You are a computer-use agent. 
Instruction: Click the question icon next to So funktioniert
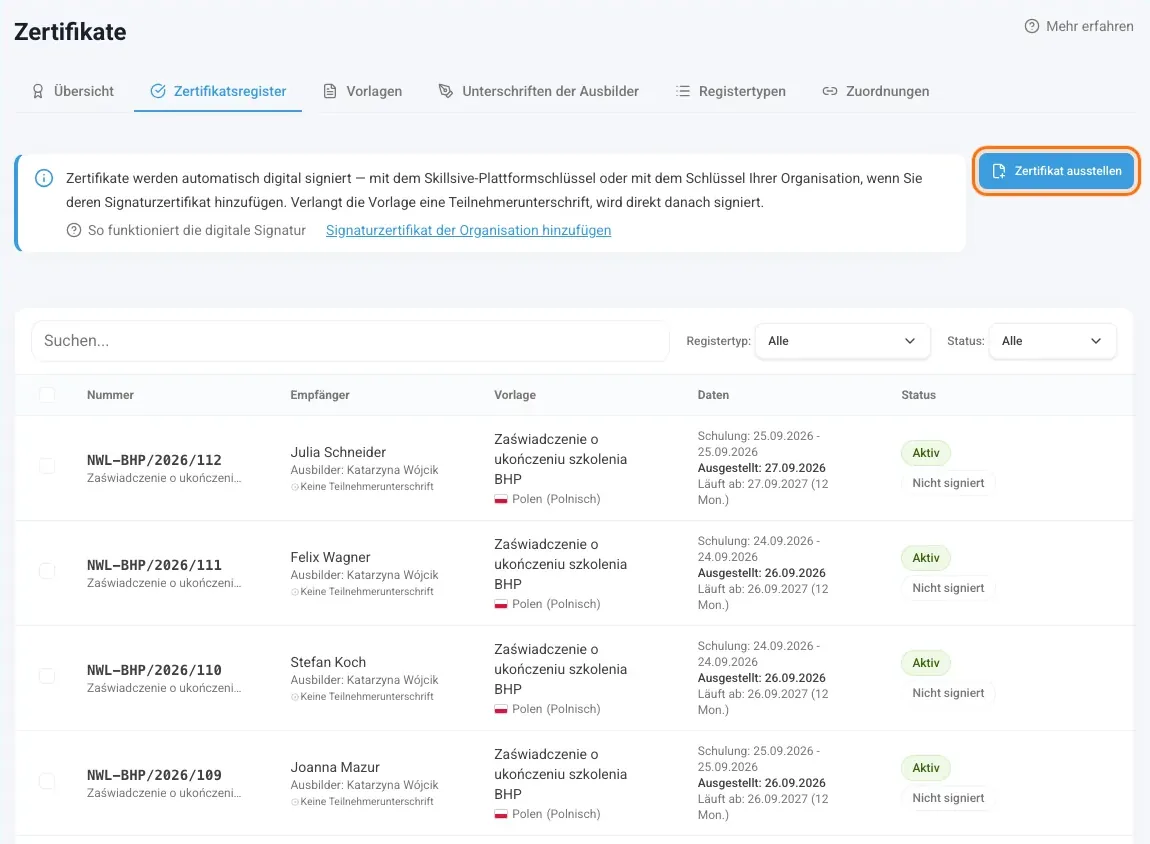click(73, 230)
